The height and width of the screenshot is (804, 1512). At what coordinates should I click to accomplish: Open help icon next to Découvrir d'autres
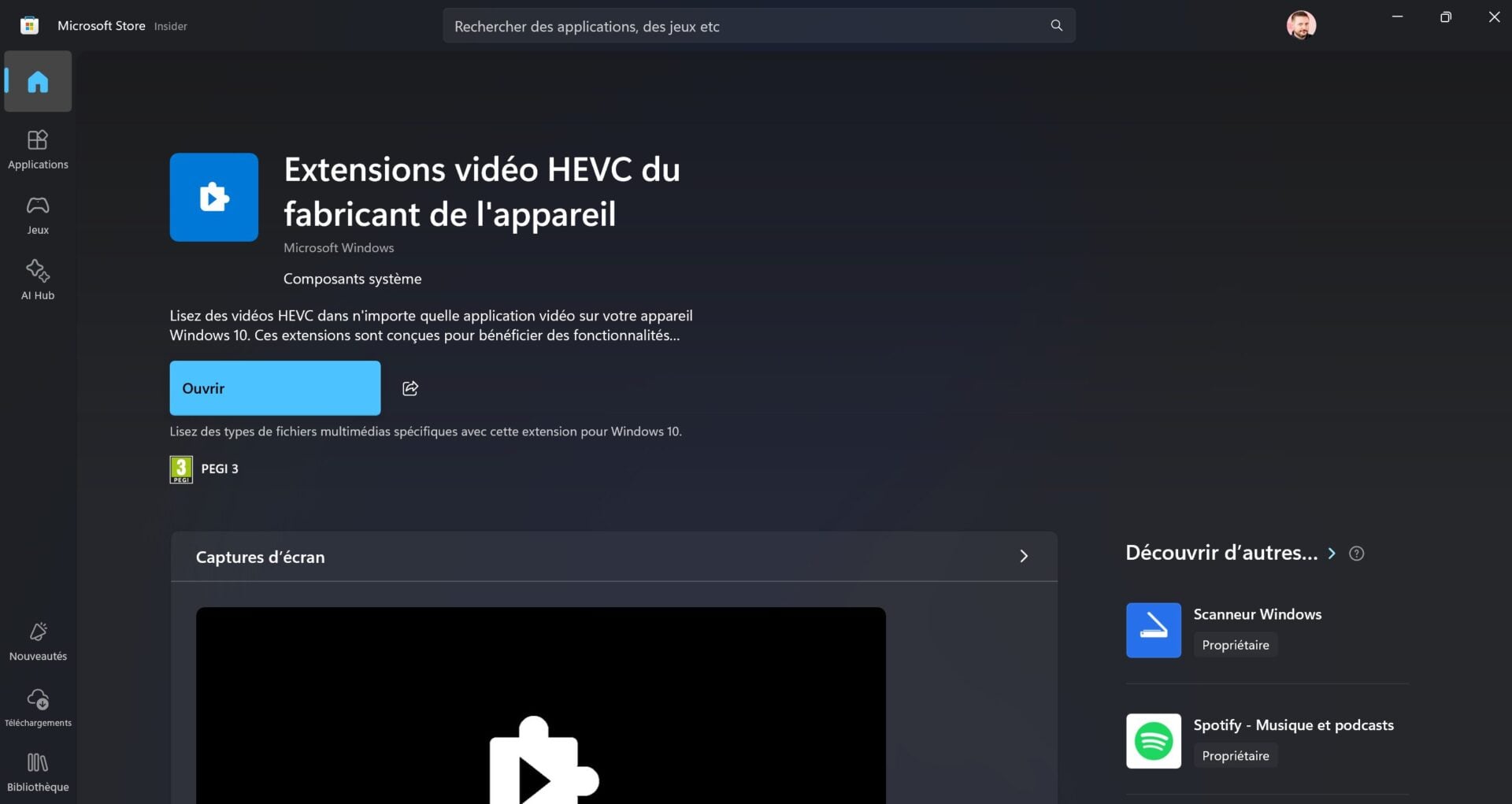pos(1356,554)
